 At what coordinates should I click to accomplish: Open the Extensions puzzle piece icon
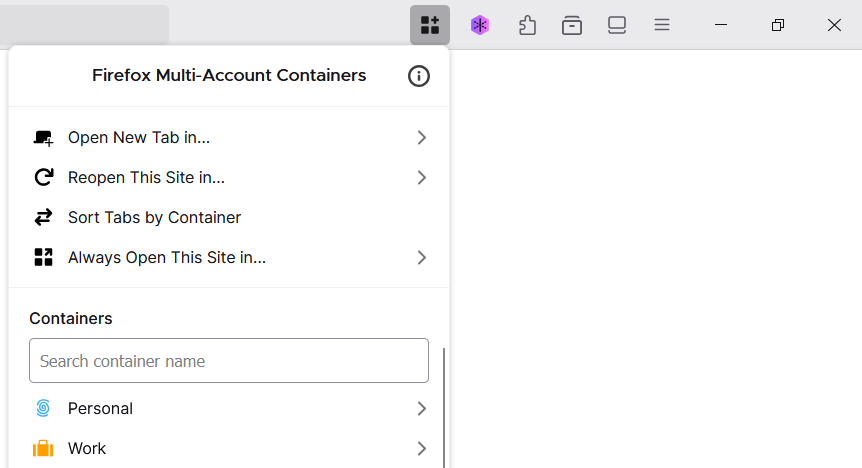pyautogui.click(x=527, y=25)
